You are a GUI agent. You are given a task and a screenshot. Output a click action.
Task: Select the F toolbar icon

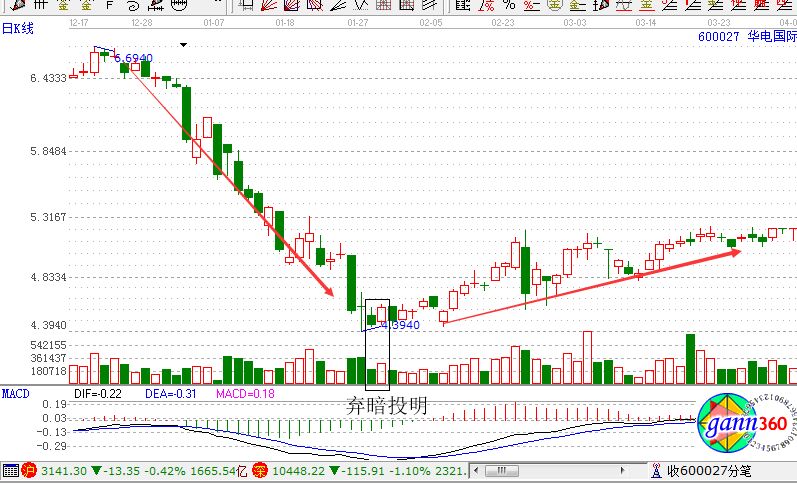click(108, 5)
